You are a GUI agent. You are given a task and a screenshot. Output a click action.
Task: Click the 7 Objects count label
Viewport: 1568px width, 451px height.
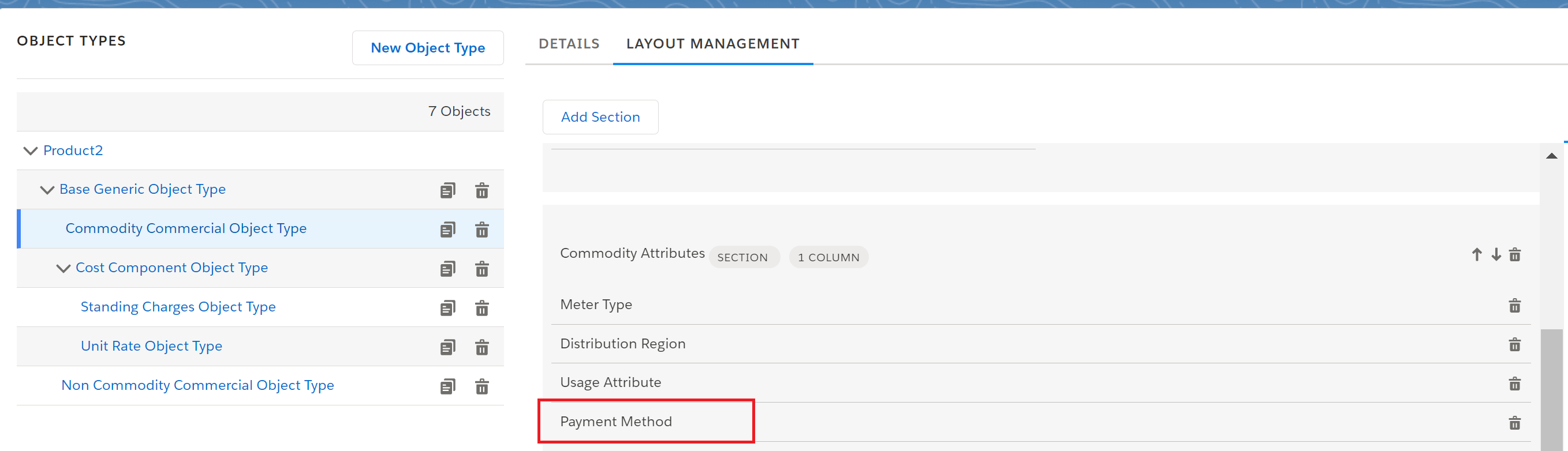click(x=459, y=111)
